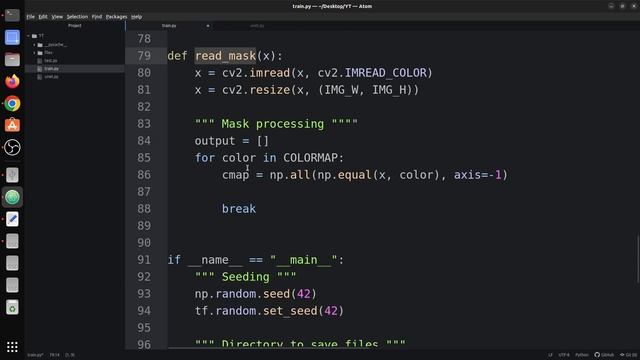Click on IMREAD_COLOR in line 80
This screenshot has height=360, width=640.
point(385,73)
